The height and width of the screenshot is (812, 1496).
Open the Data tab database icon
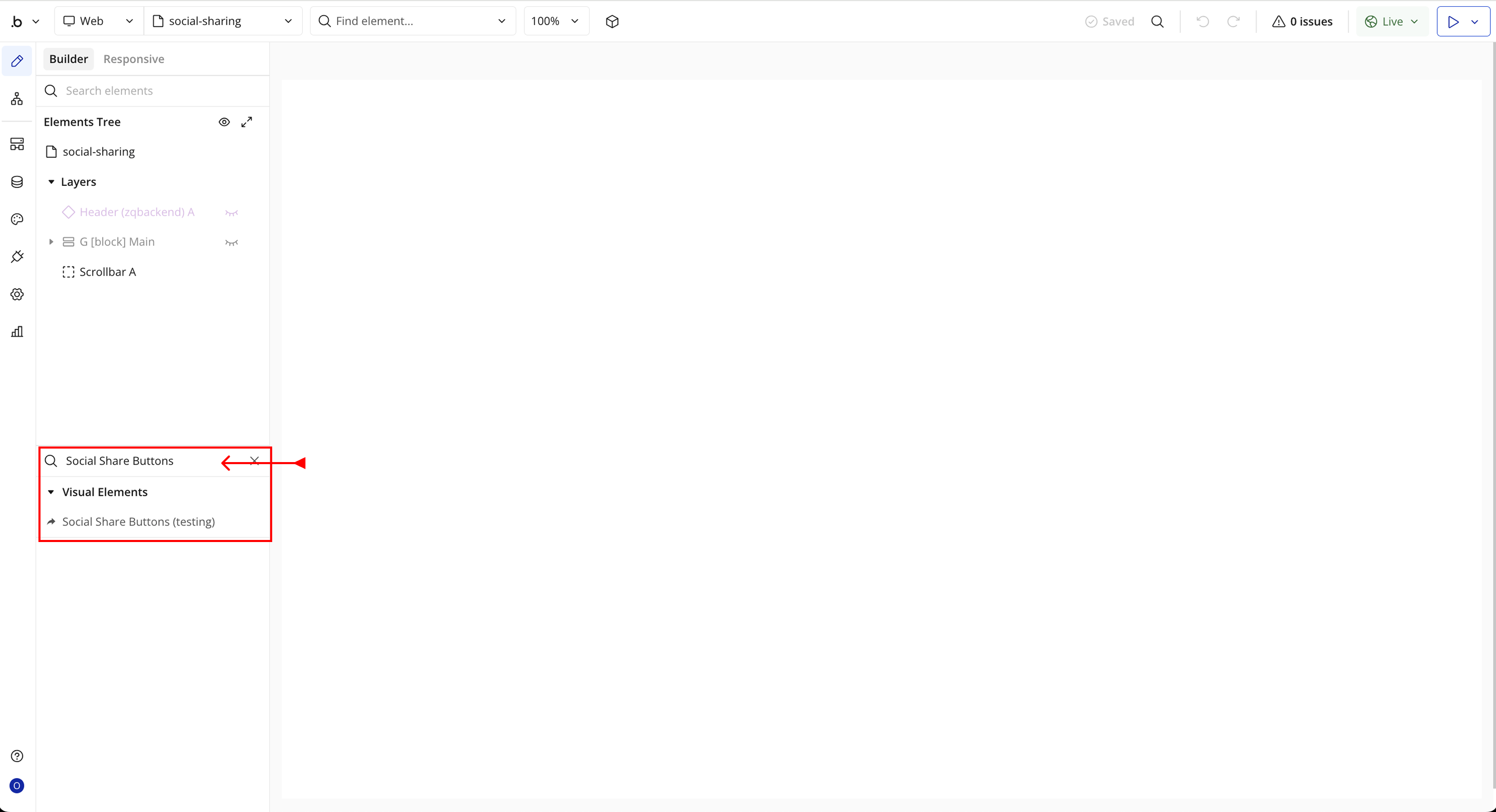coord(17,182)
